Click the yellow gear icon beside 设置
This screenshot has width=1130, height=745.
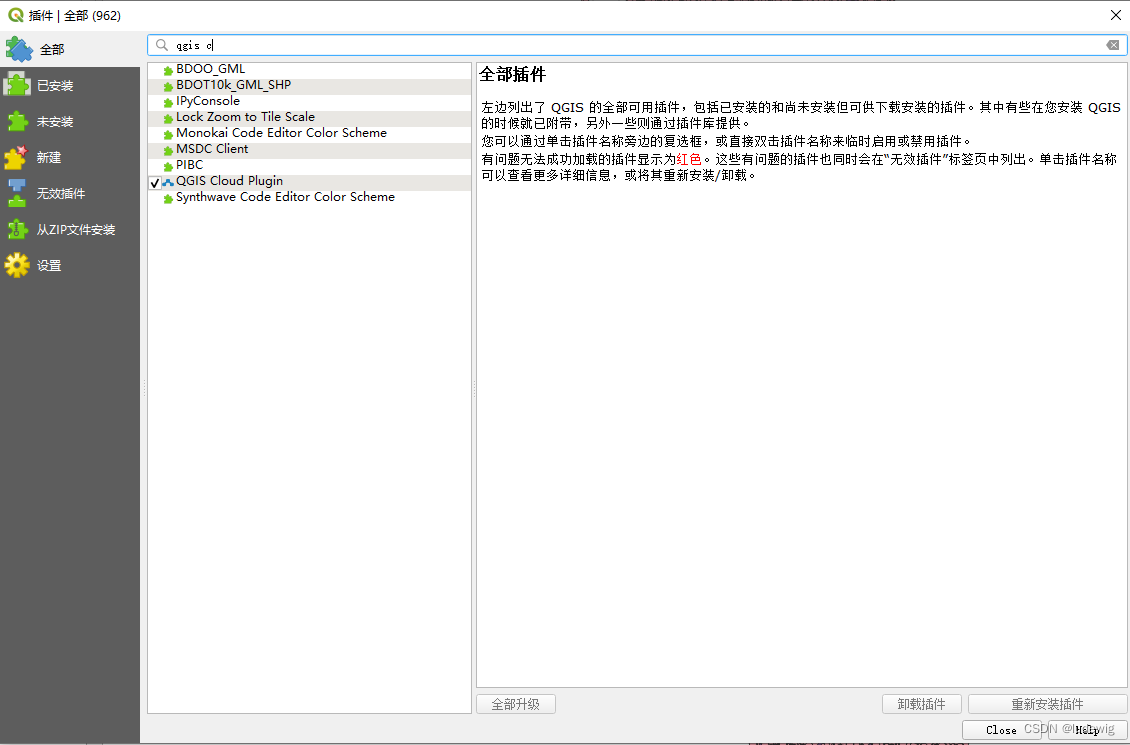[x=17, y=265]
